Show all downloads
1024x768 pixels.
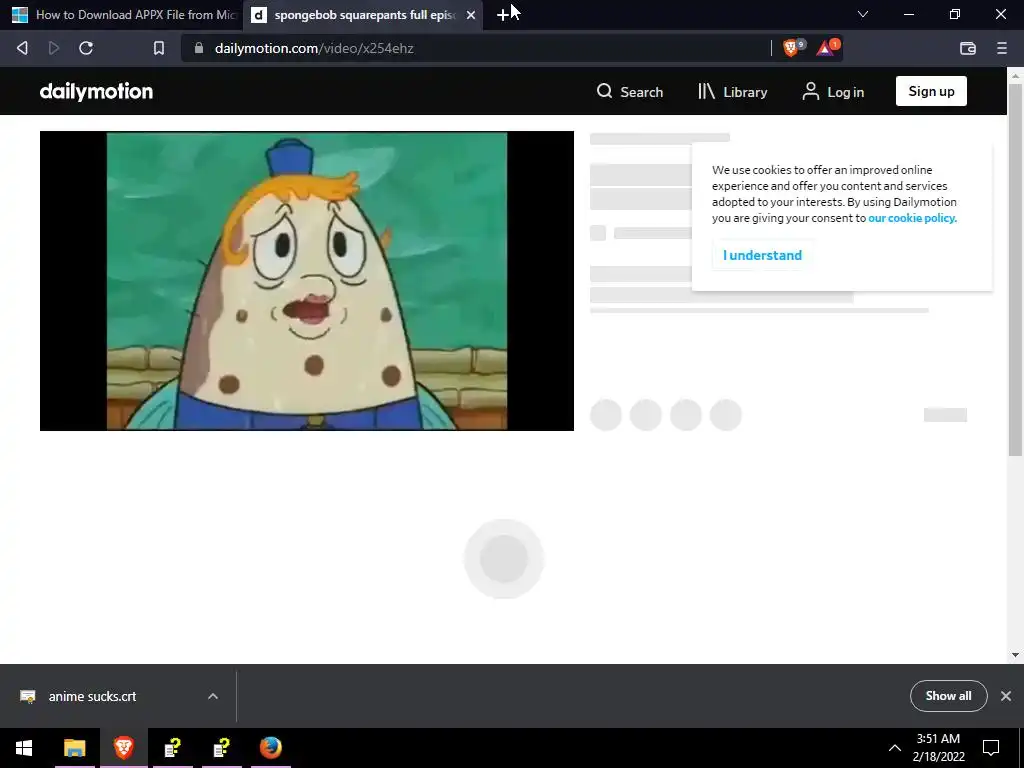pos(948,696)
